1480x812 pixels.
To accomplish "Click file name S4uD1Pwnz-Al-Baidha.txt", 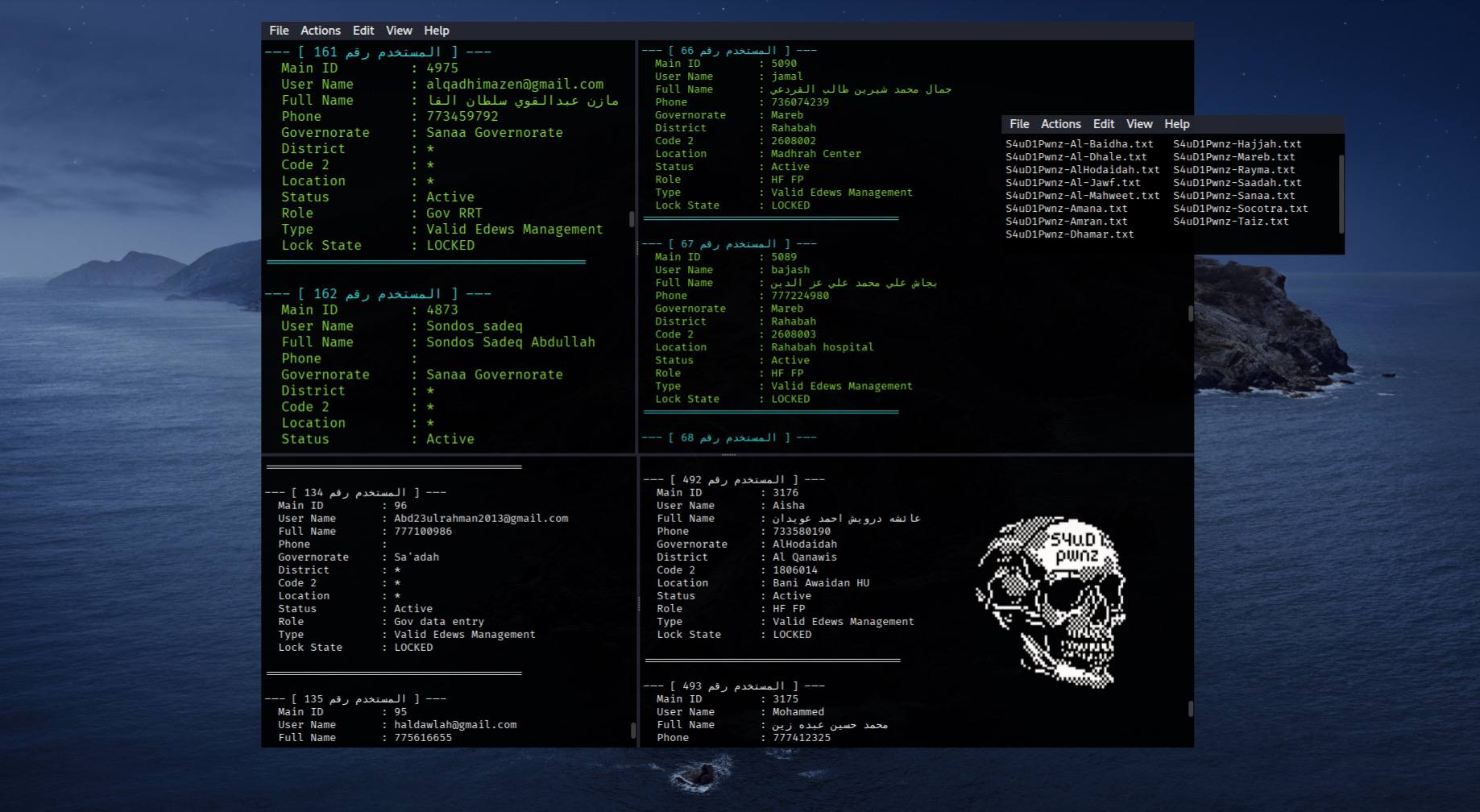I will pyautogui.click(x=1080, y=144).
